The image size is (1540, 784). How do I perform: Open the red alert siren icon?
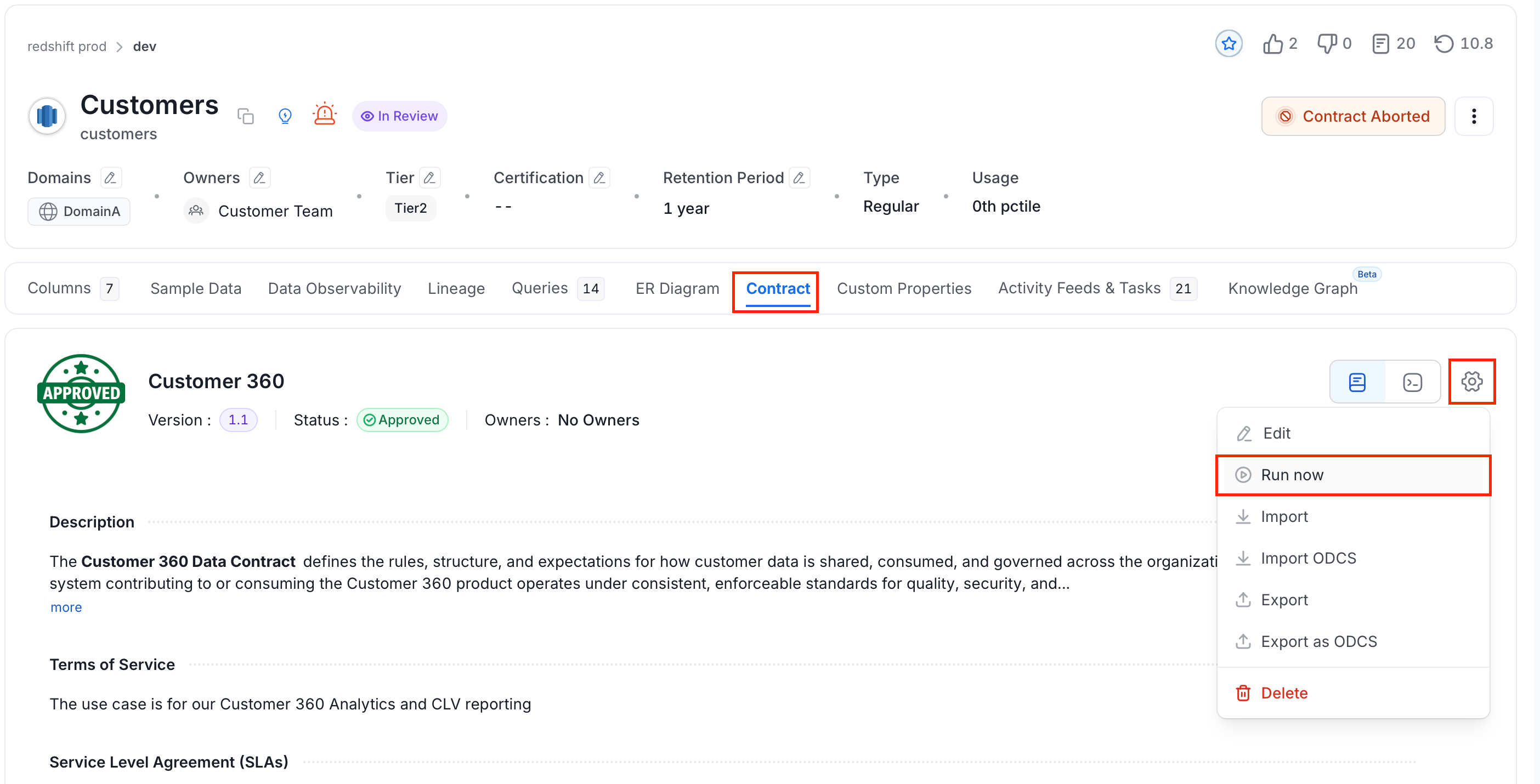[x=325, y=113]
